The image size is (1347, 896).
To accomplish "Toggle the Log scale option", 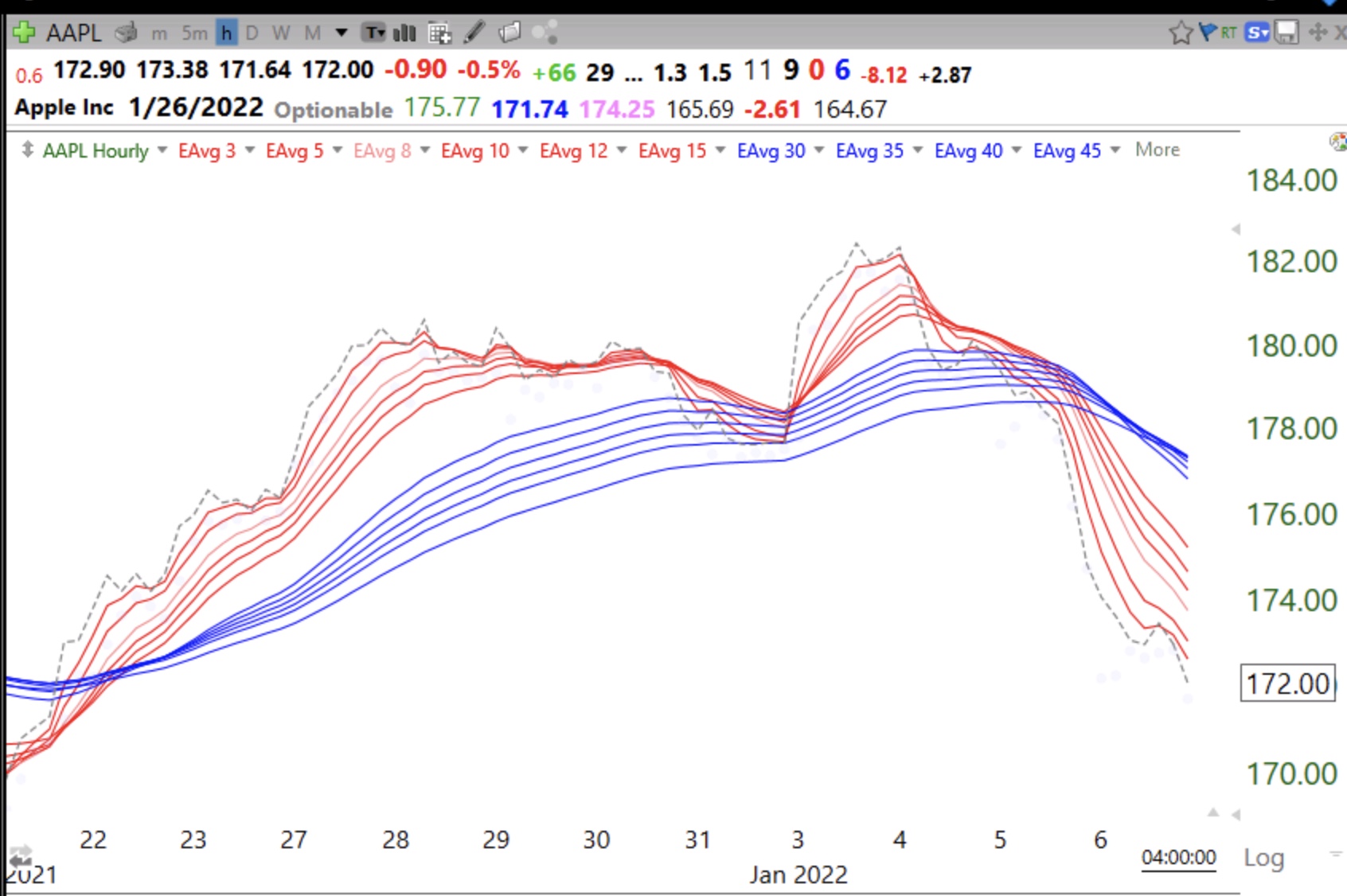I will pyautogui.click(x=1263, y=857).
